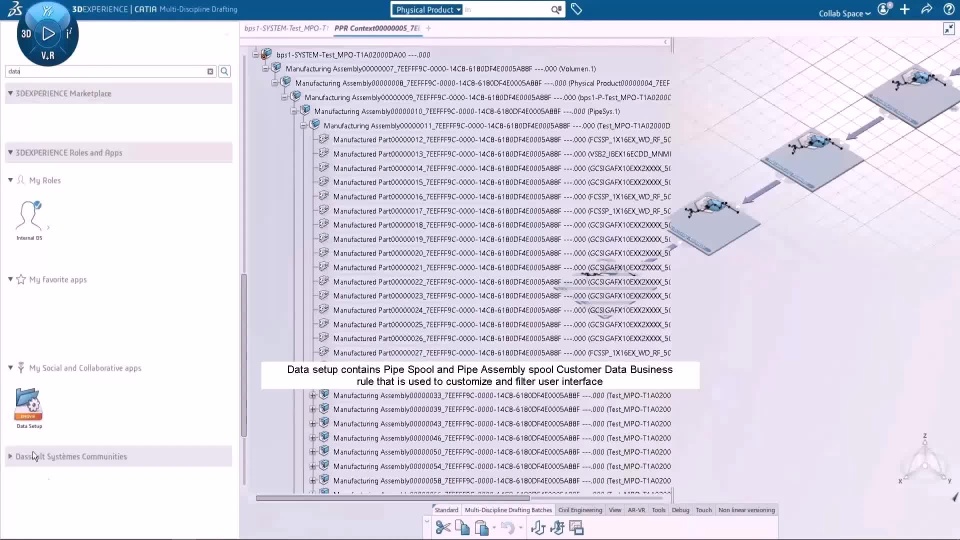The image size is (960, 540).
Task: Open Multi-Discipline Drafting Batches tab
Action: coord(508,510)
